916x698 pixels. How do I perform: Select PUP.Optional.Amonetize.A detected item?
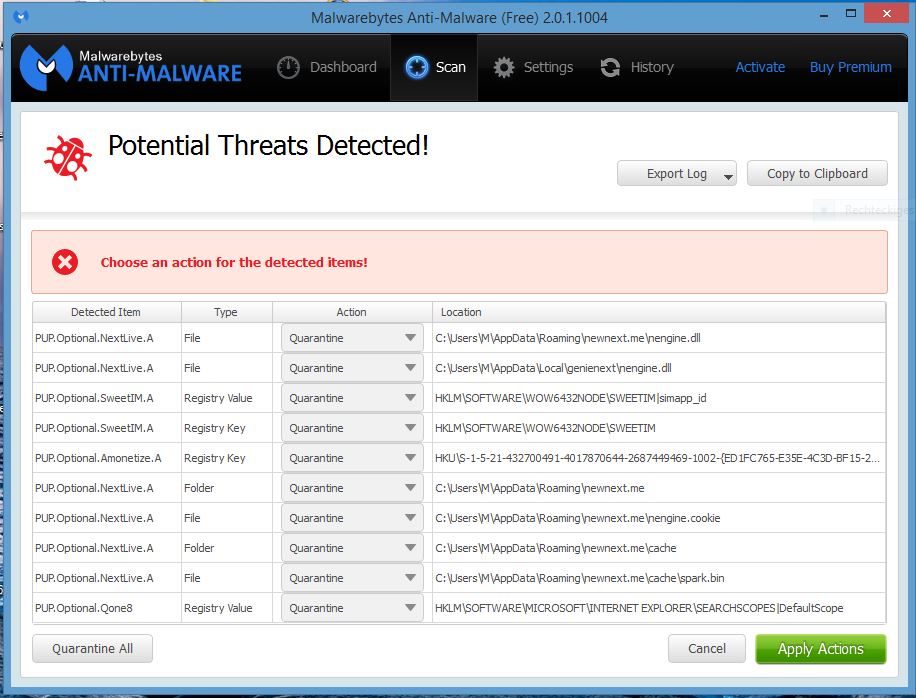[98, 458]
